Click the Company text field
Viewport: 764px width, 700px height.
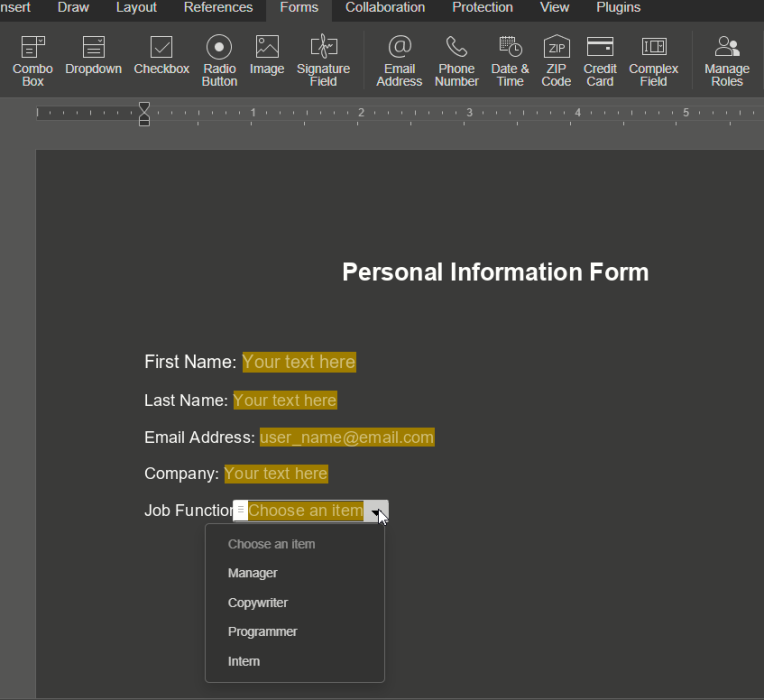276,473
